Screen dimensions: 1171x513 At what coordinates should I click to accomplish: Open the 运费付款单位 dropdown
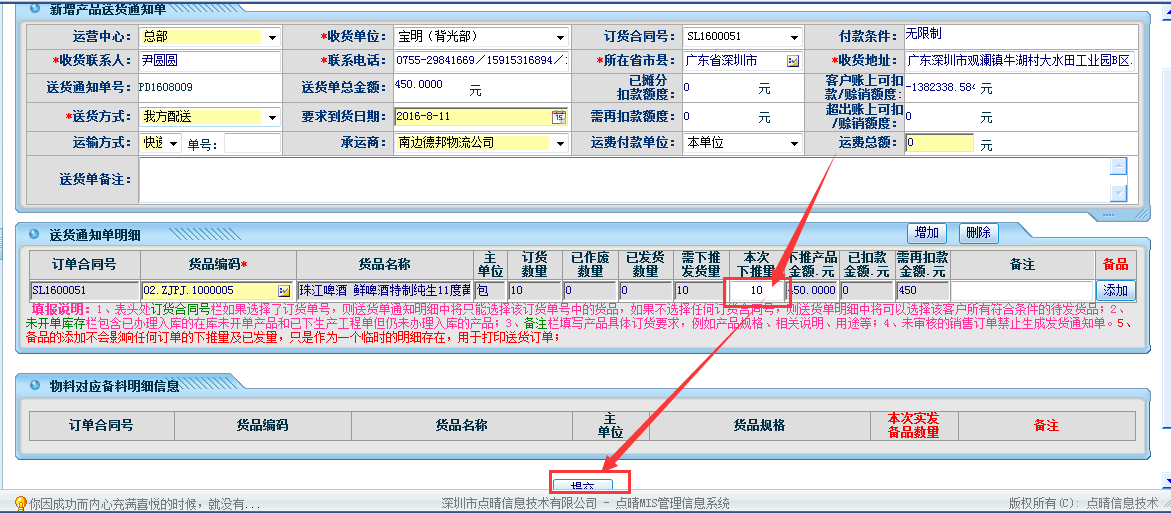(x=793, y=143)
